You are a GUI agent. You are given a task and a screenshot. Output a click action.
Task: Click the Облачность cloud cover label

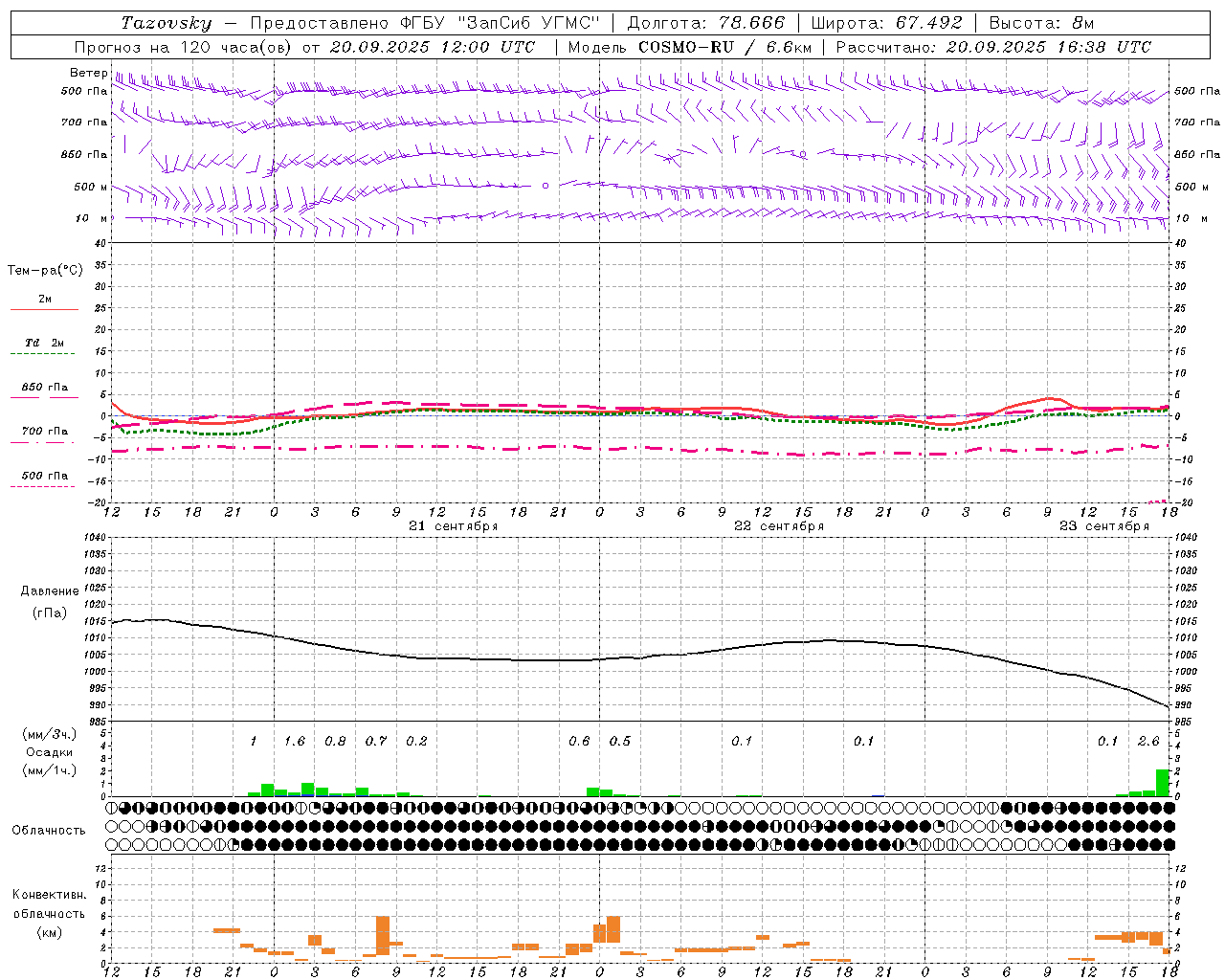pos(49,831)
